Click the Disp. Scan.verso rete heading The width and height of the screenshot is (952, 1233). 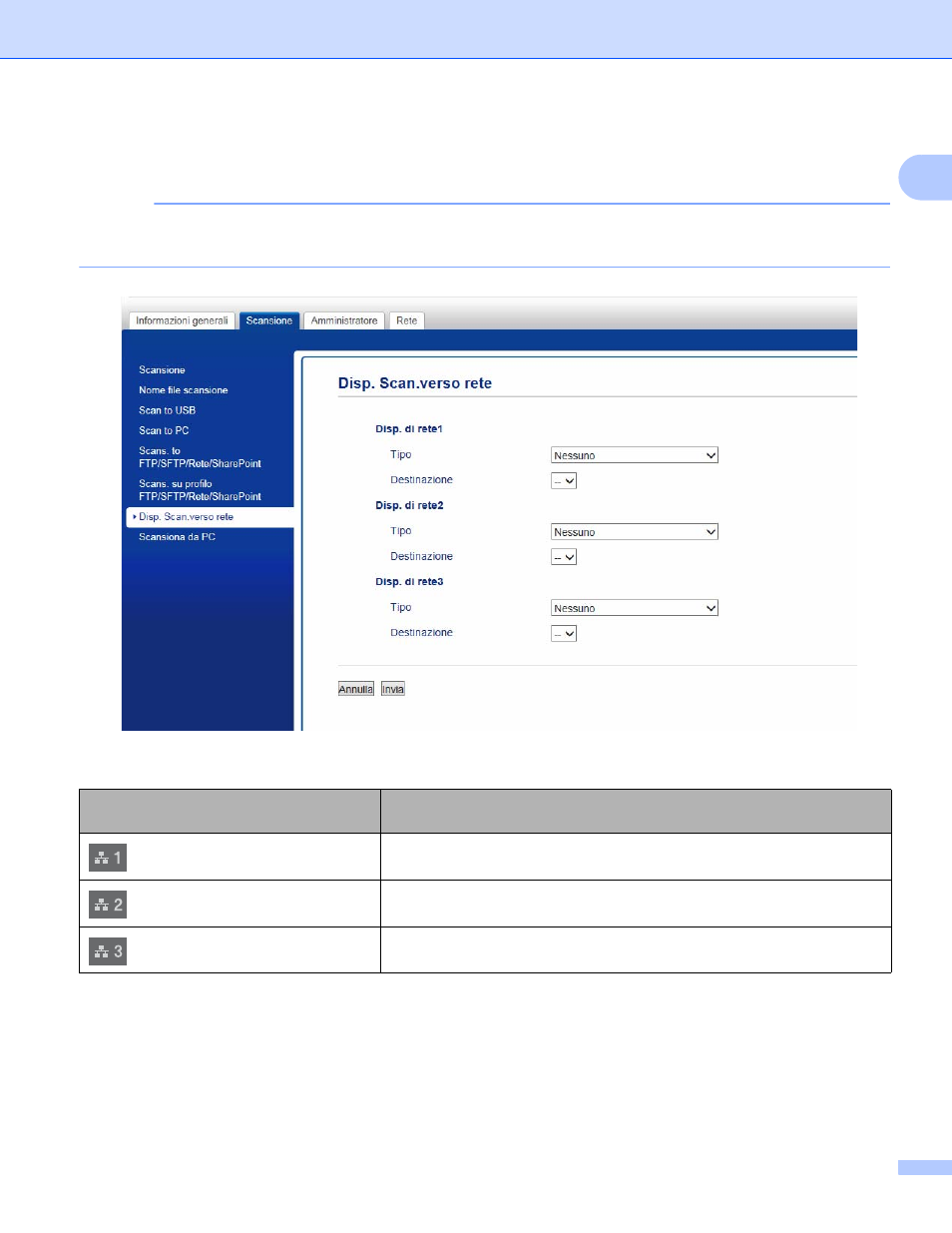pyautogui.click(x=415, y=383)
